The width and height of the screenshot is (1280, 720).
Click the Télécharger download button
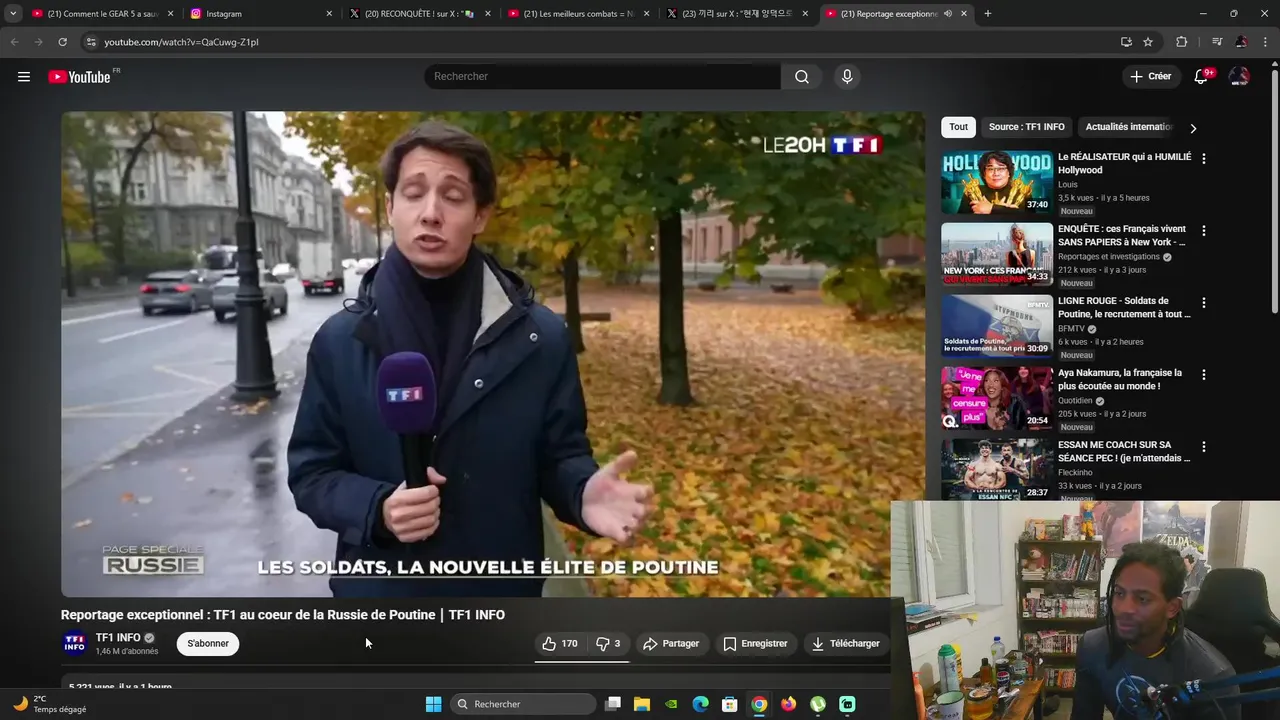[845, 643]
